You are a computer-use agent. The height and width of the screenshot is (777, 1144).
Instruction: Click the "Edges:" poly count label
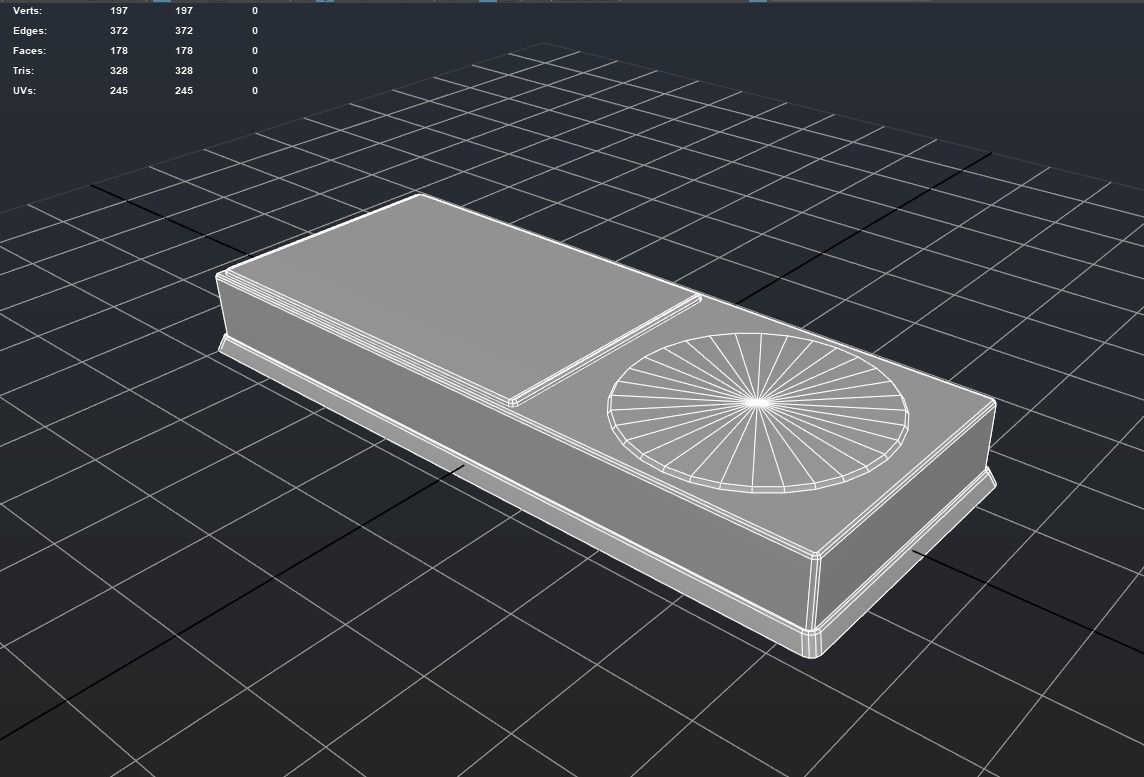[29, 31]
